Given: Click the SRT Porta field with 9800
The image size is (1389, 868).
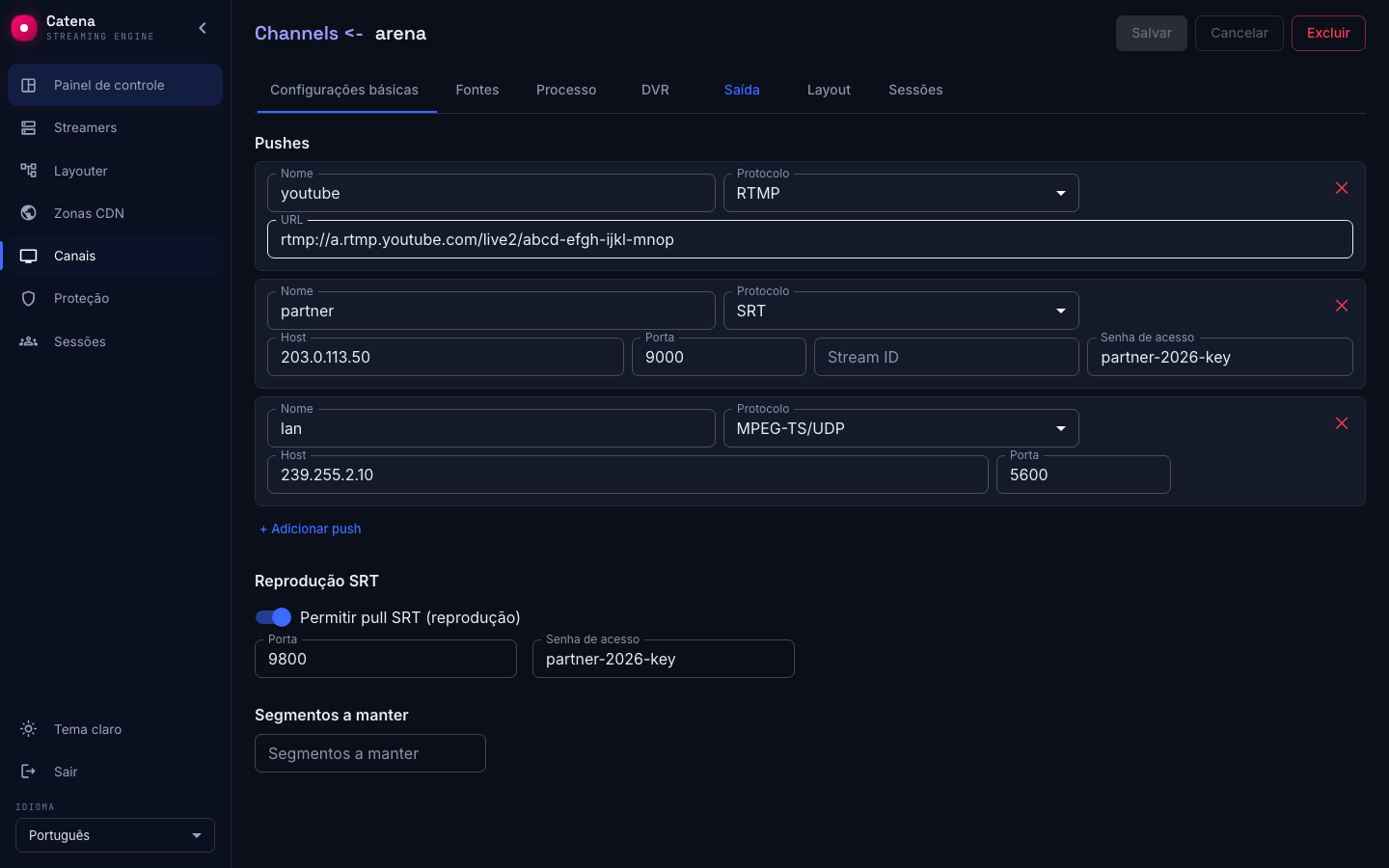Looking at the screenshot, I should click(386, 659).
